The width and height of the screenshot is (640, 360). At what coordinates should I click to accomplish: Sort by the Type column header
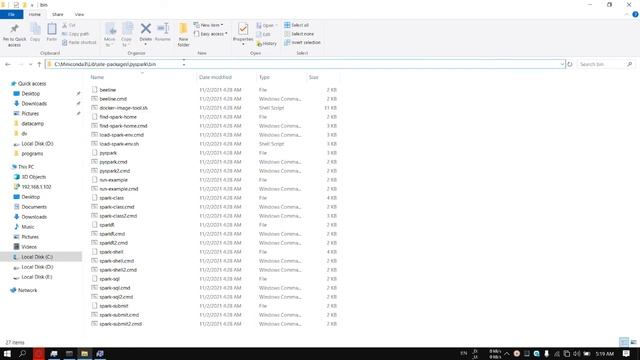coord(264,77)
